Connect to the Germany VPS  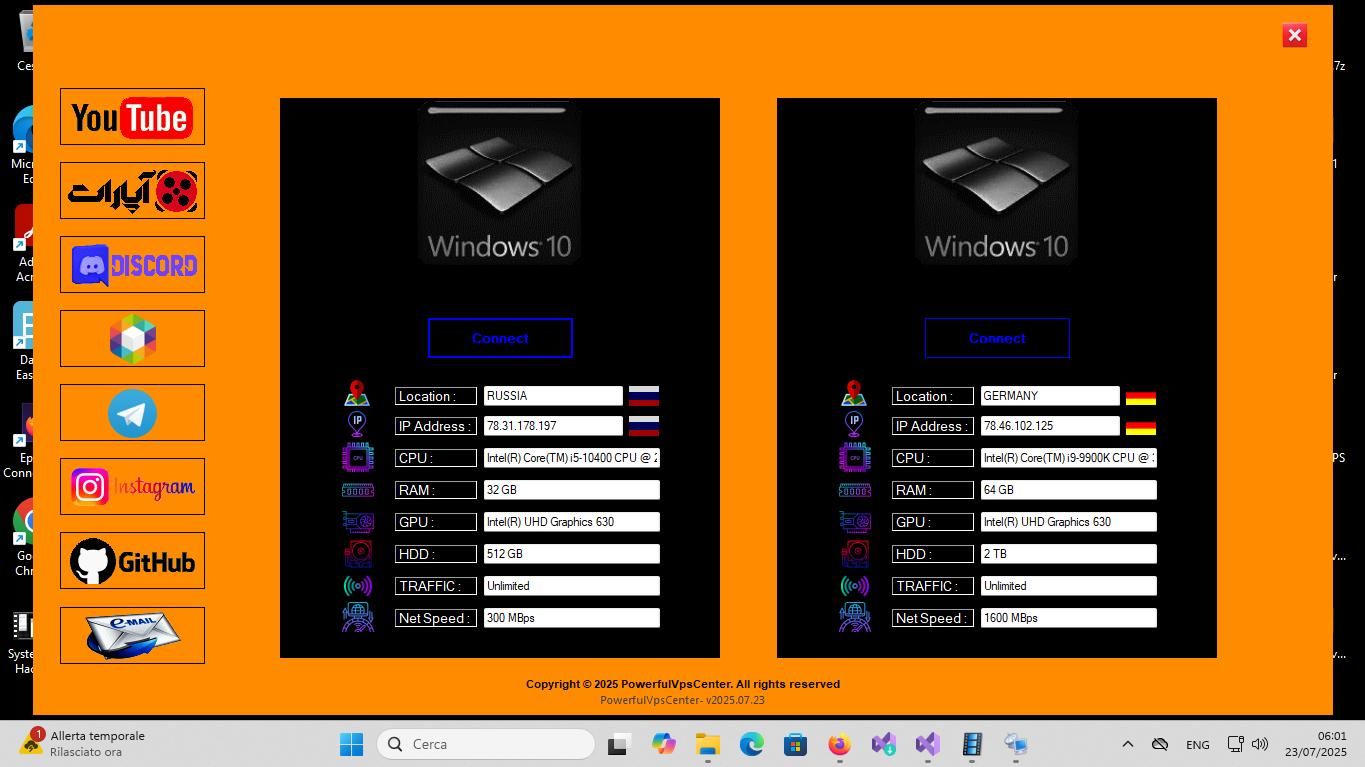pyautogui.click(x=997, y=338)
